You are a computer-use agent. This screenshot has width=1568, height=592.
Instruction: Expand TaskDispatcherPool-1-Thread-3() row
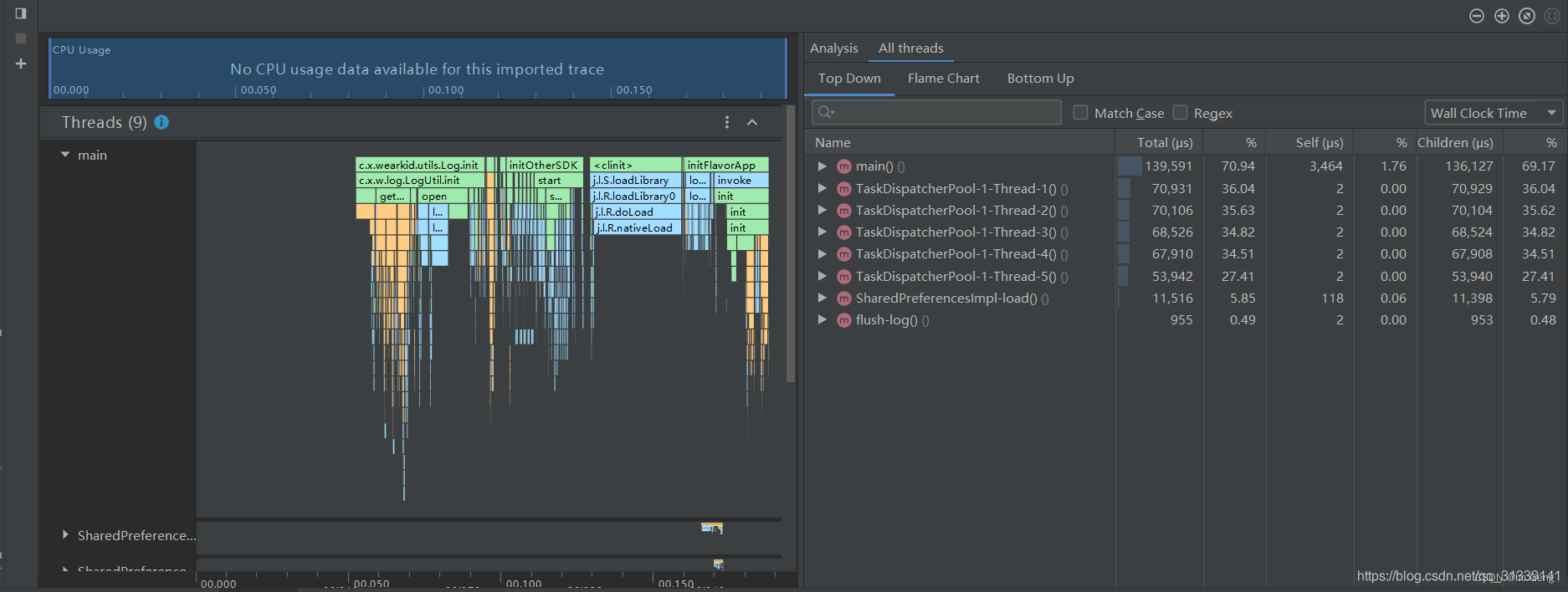pos(822,232)
